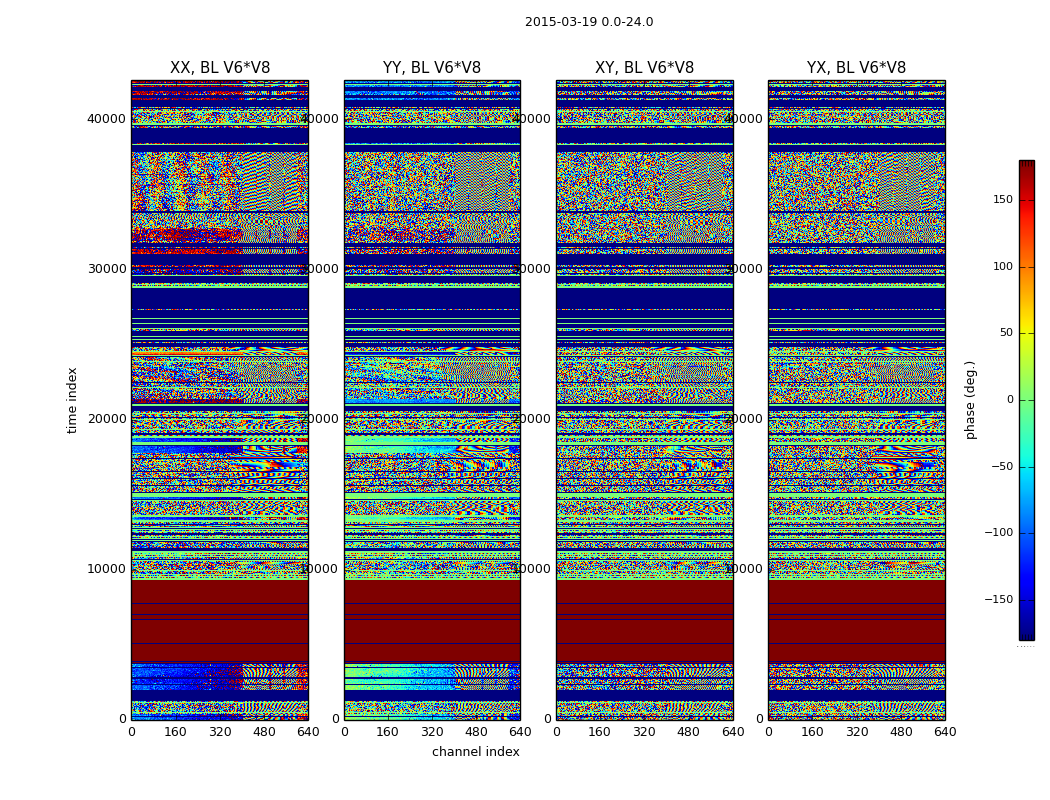The height and width of the screenshot is (800, 1050).
Task: Click the XY plot x-axis tick "160"
Action: click(600, 732)
